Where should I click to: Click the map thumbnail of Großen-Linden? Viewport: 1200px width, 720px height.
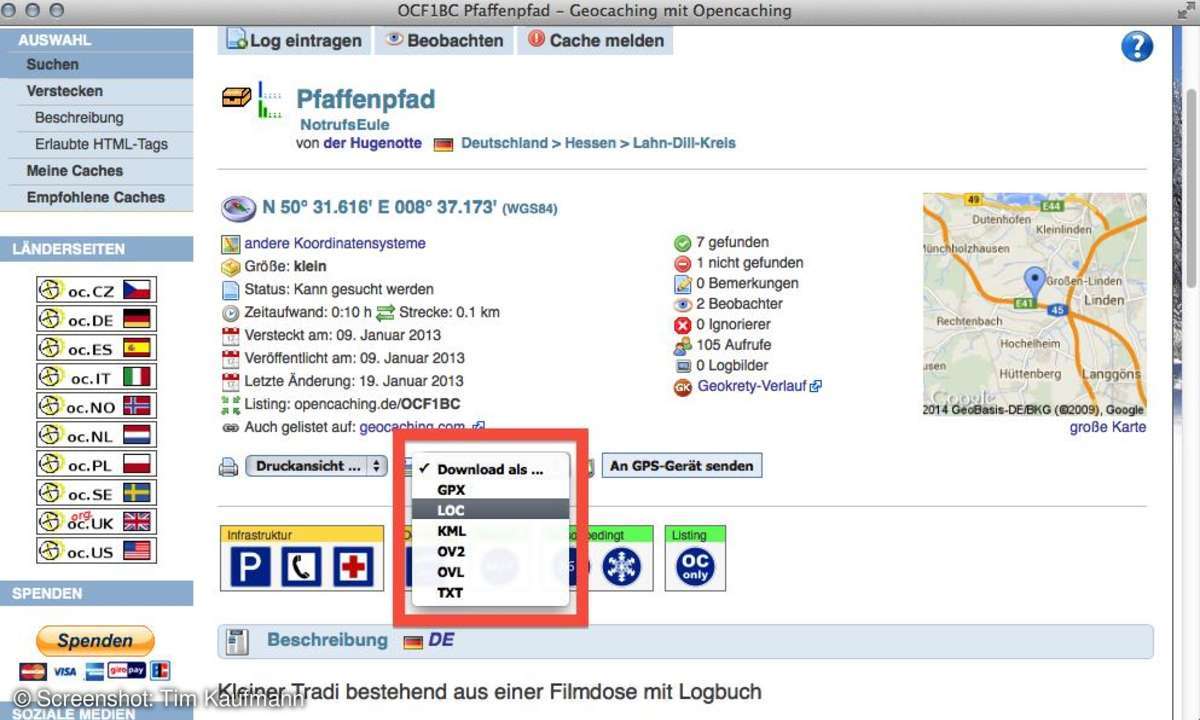point(1034,304)
